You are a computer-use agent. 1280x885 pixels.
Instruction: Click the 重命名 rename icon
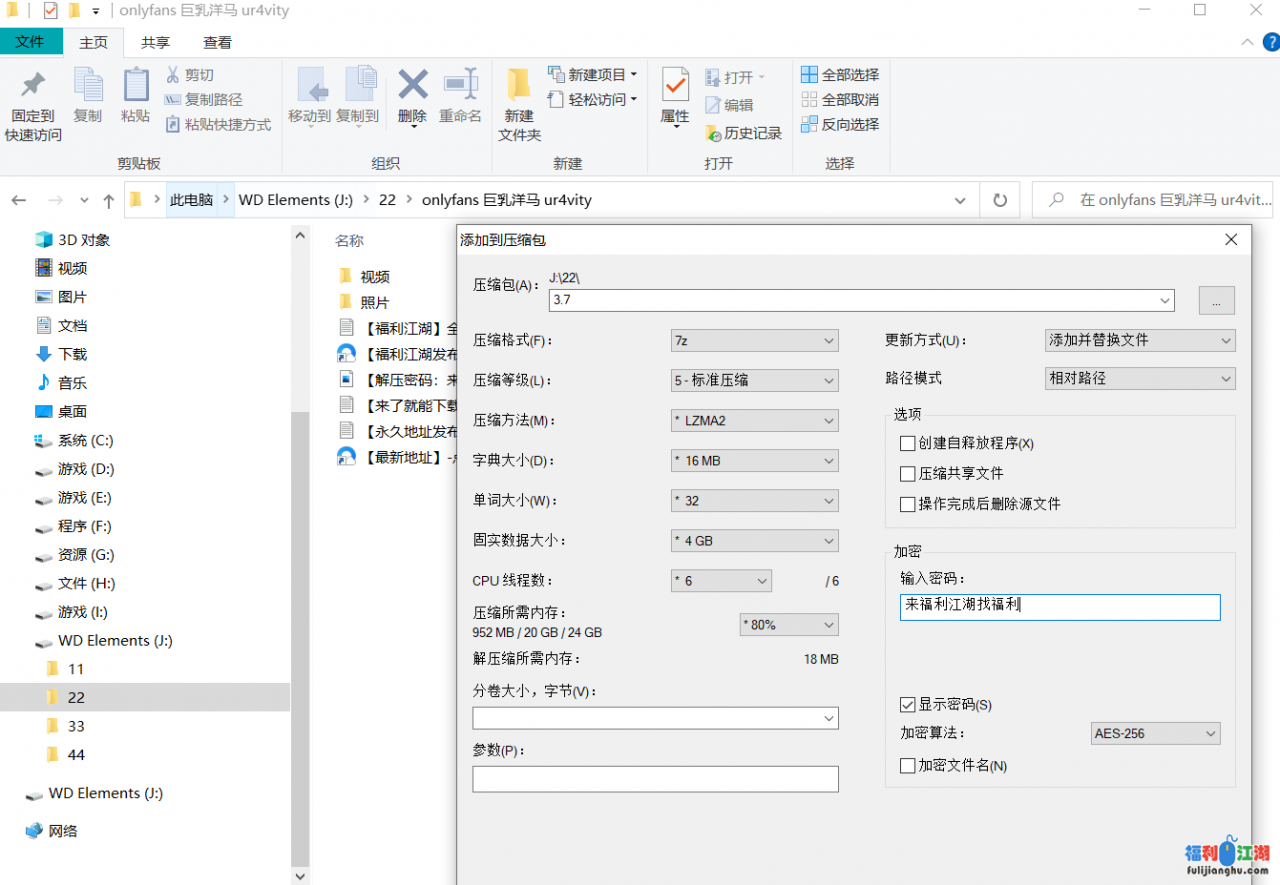coord(460,86)
